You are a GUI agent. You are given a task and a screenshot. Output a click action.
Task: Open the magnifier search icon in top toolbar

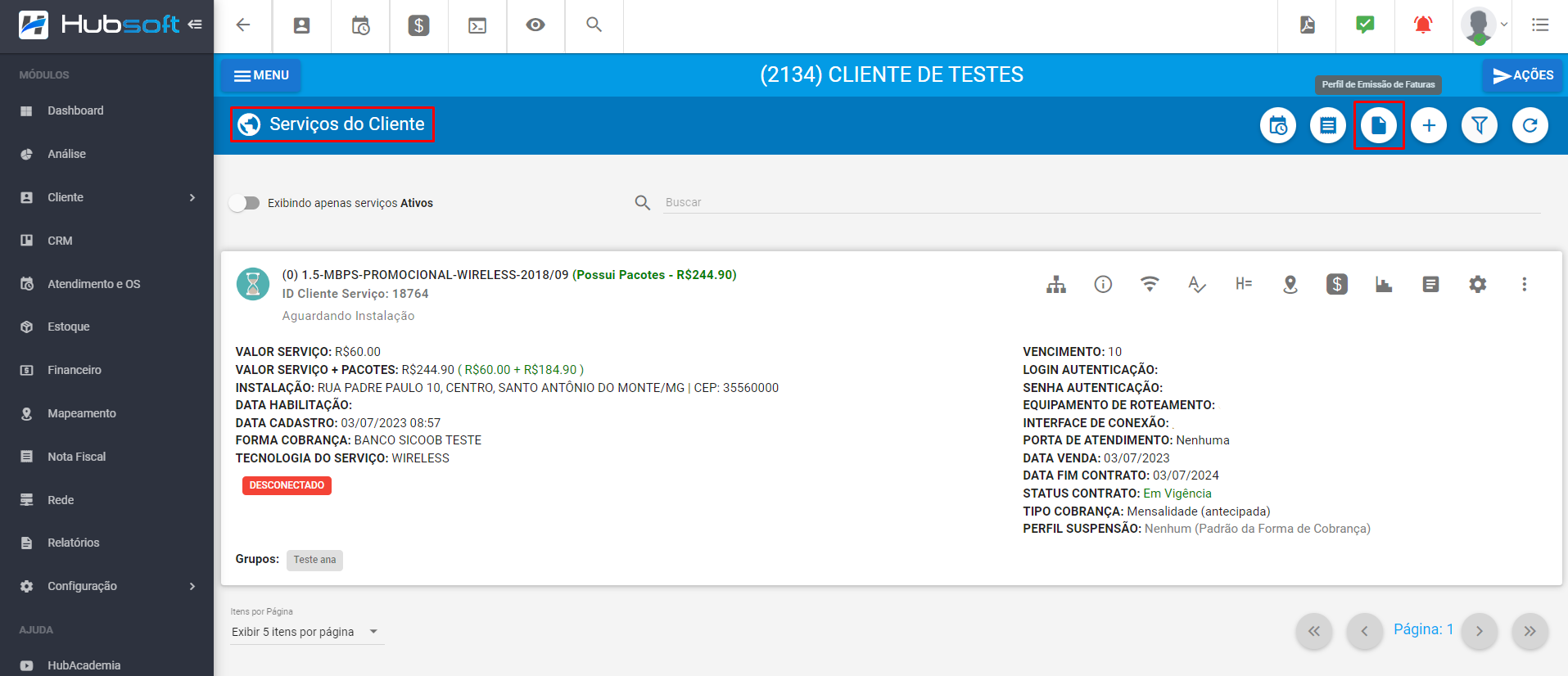point(594,25)
